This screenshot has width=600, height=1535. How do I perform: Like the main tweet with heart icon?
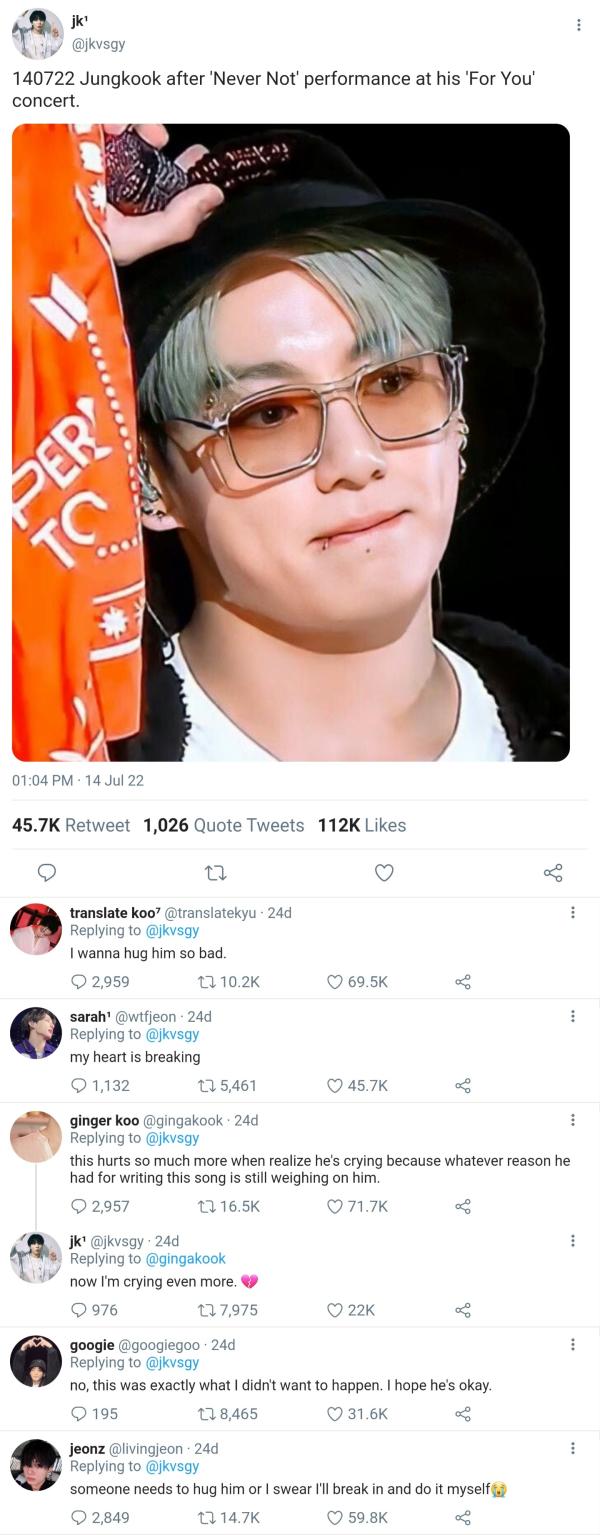[384, 873]
